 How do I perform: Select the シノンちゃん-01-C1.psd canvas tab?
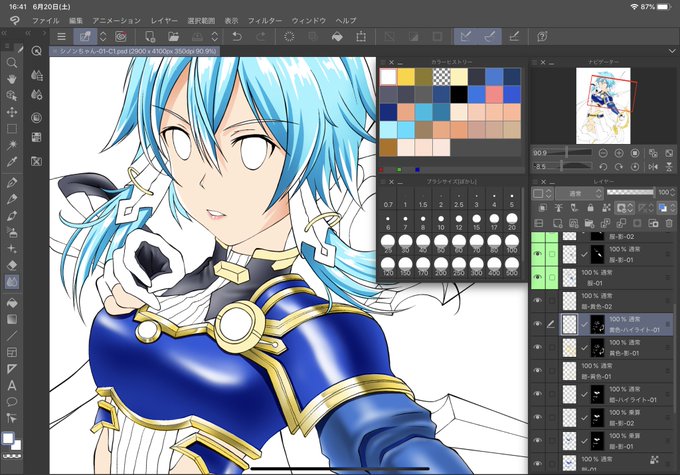pos(135,51)
